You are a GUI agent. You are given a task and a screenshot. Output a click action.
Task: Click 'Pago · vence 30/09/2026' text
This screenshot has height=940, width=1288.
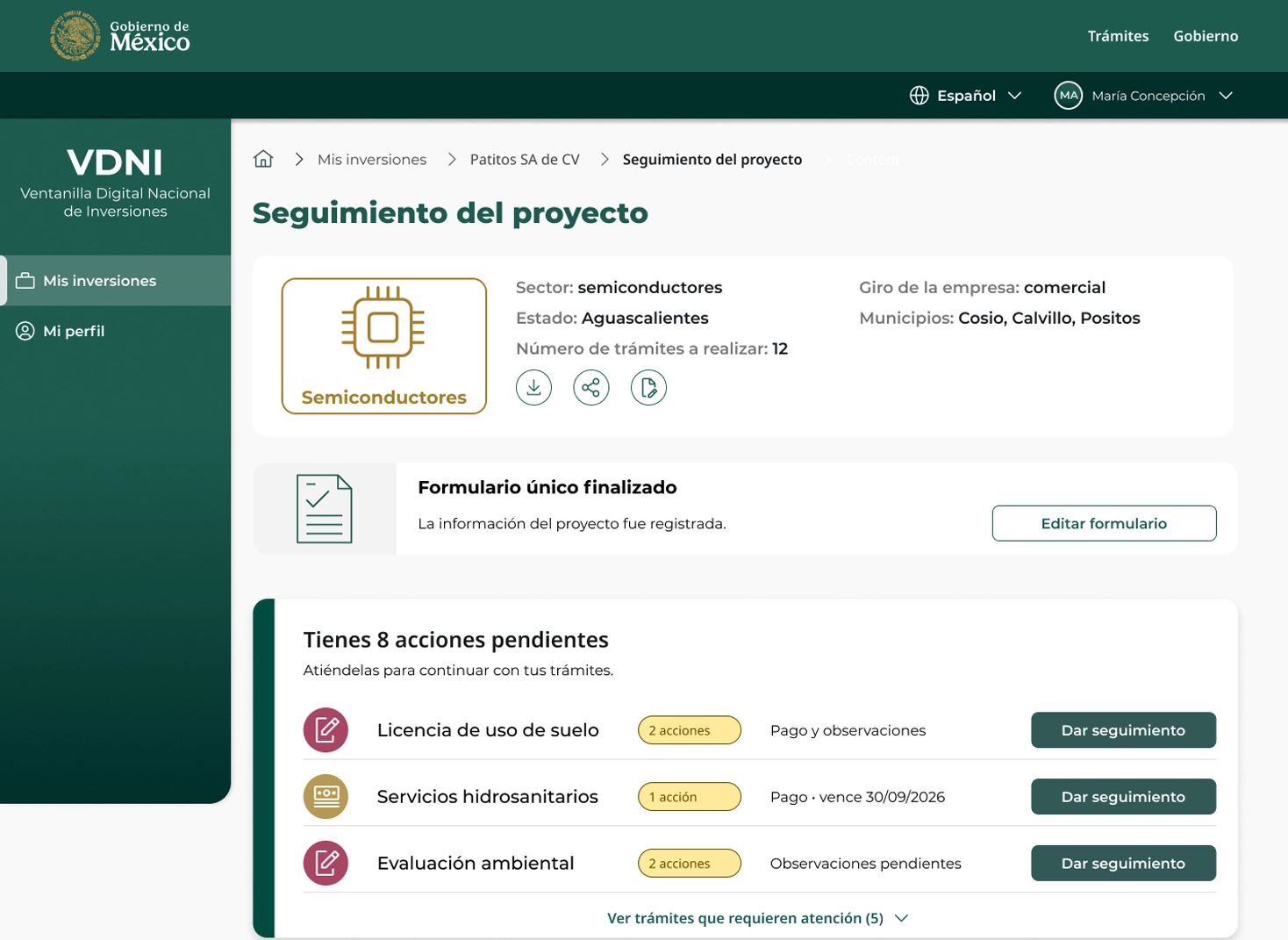pyautogui.click(x=857, y=797)
